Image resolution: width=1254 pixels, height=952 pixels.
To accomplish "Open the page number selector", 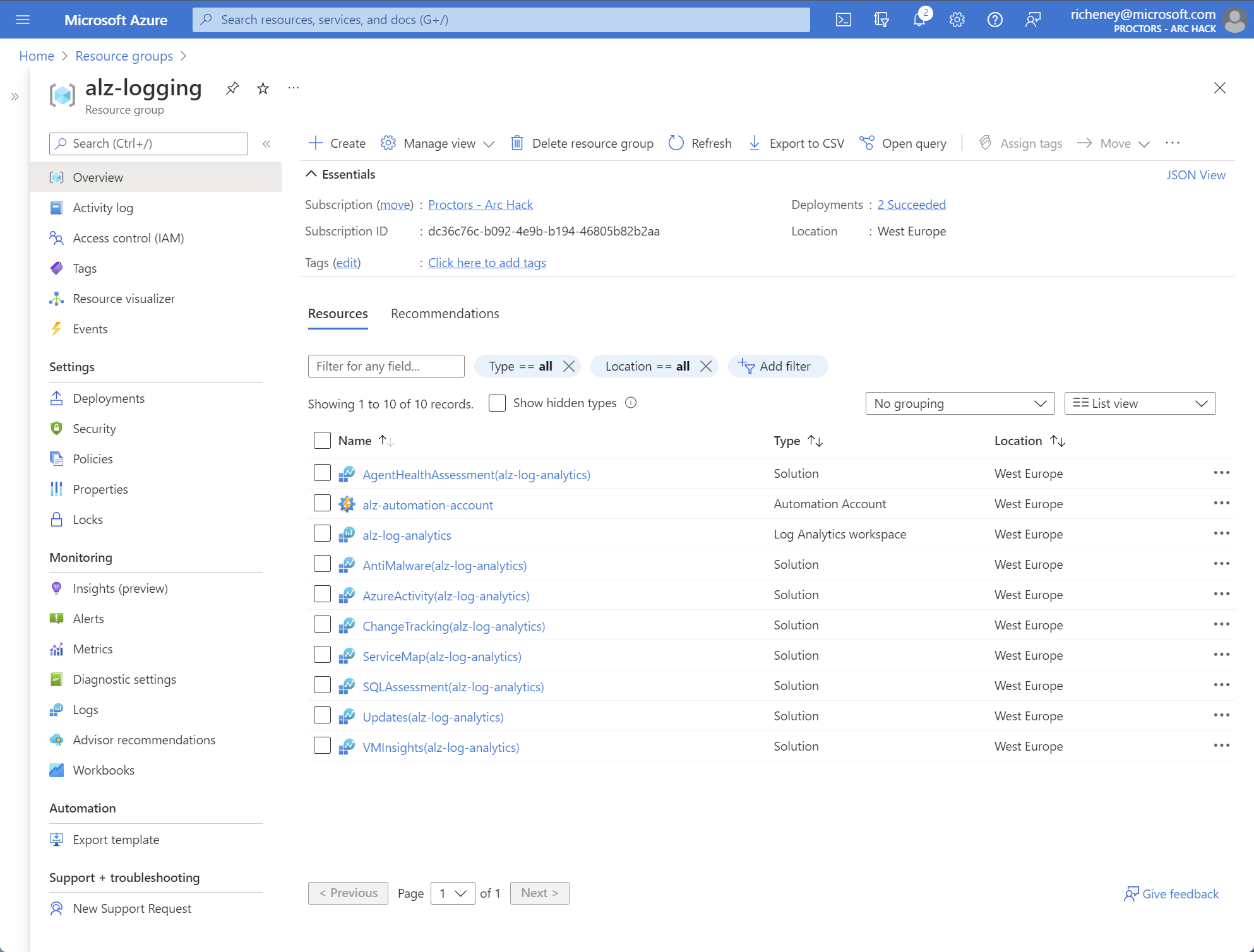I will 452,893.
